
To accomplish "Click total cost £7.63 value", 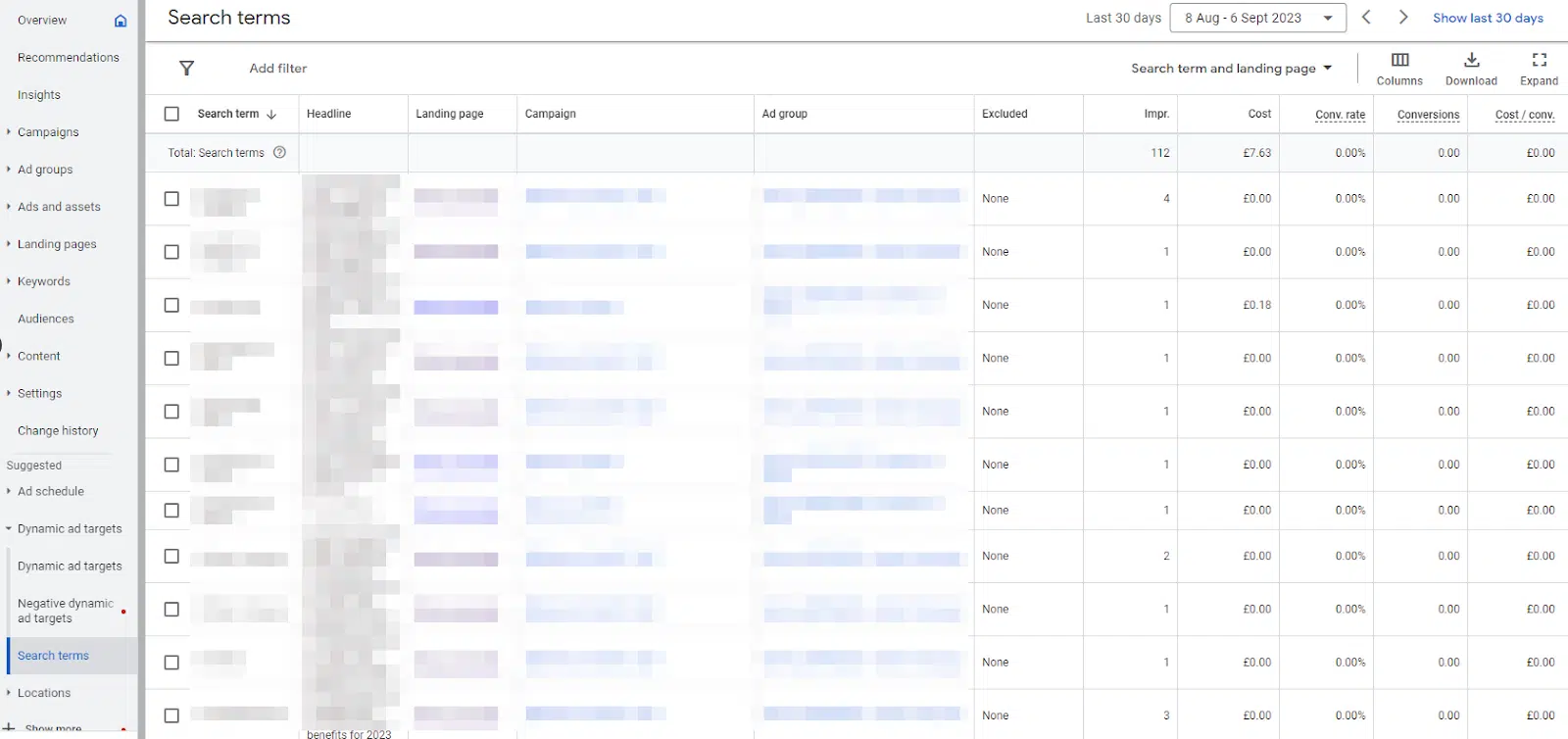I will click(x=1257, y=153).
